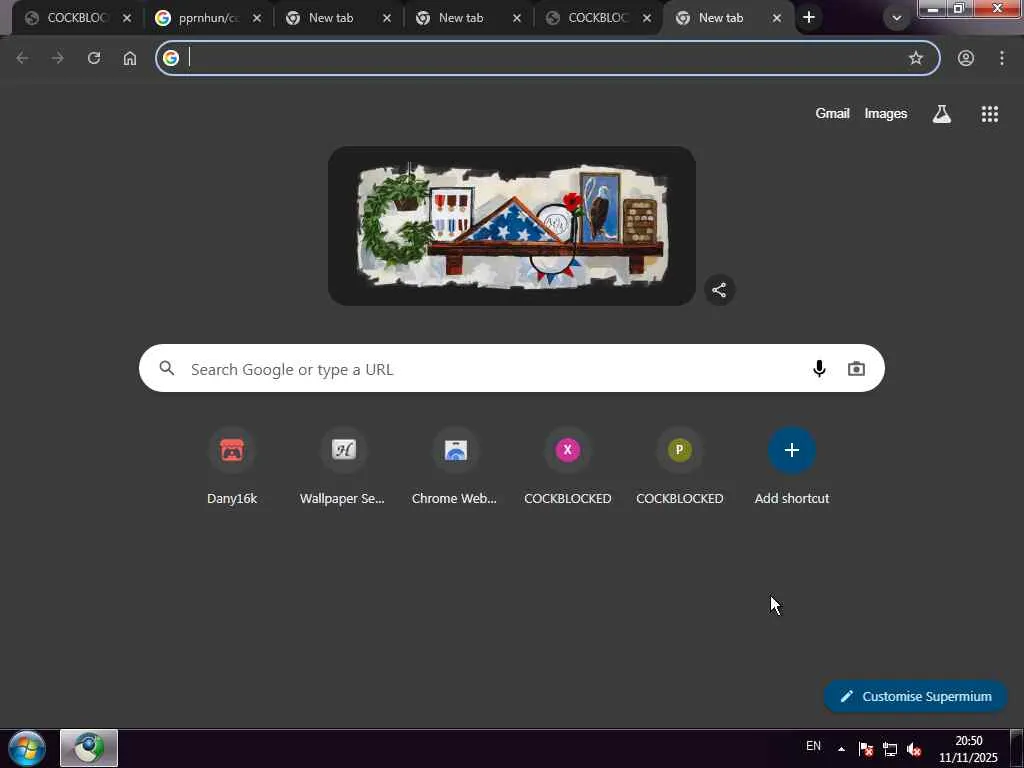
Task: Click the Customise Supermium button
Action: (x=916, y=696)
